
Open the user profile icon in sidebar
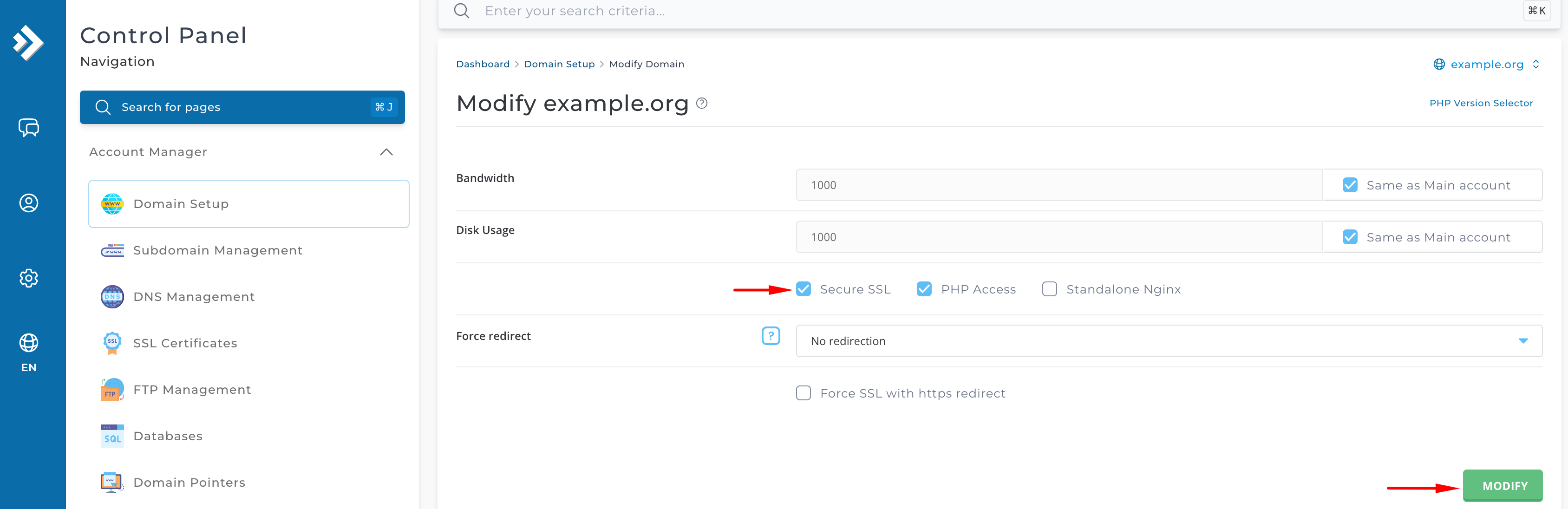coord(29,203)
